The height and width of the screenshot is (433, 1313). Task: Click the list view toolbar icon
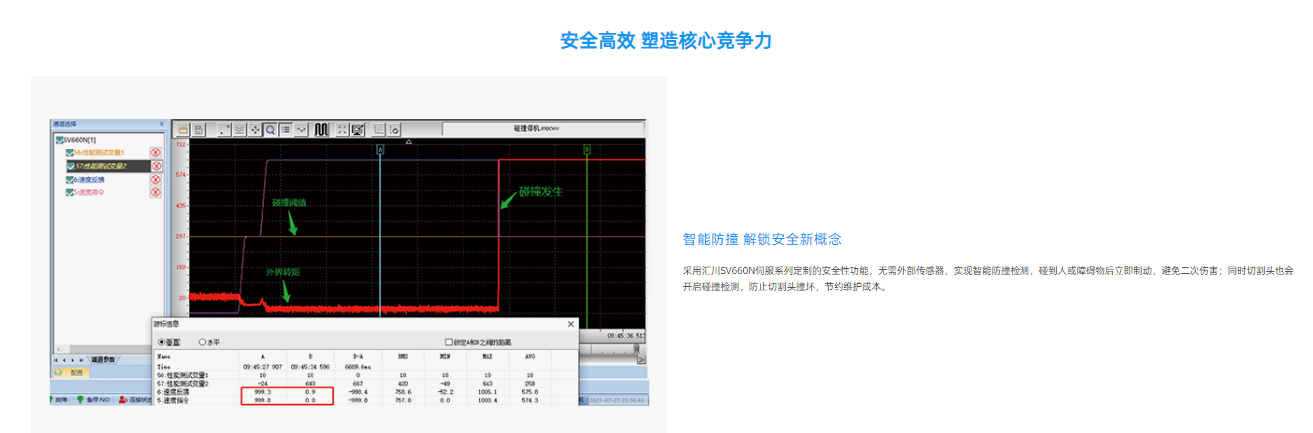286,130
